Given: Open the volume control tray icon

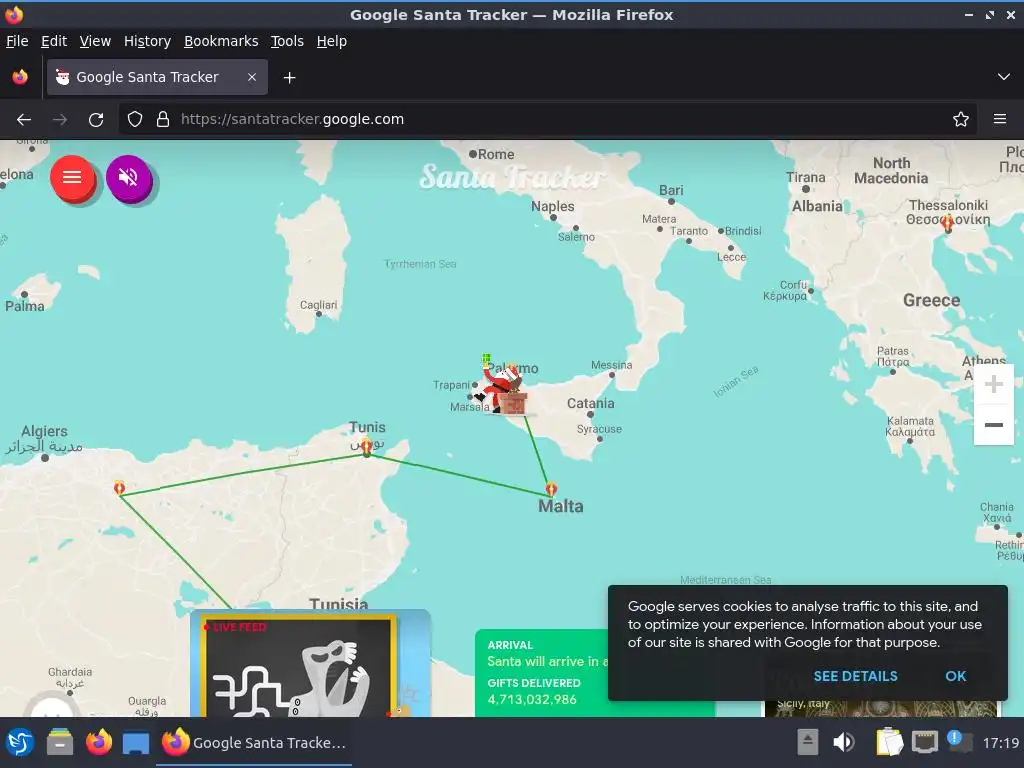Looking at the screenshot, I should pos(843,743).
